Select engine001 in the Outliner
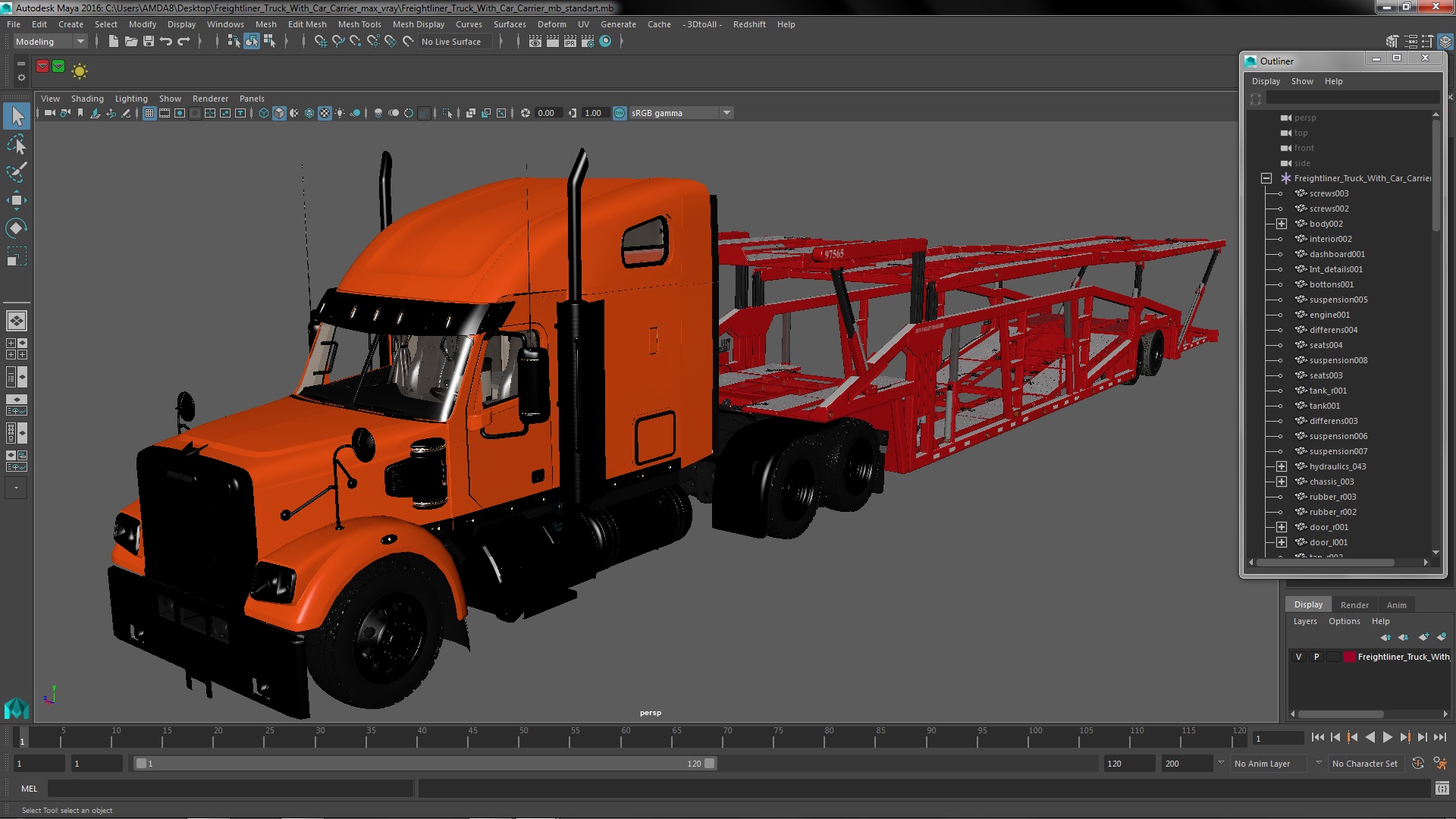This screenshot has height=819, width=1456. click(1329, 315)
